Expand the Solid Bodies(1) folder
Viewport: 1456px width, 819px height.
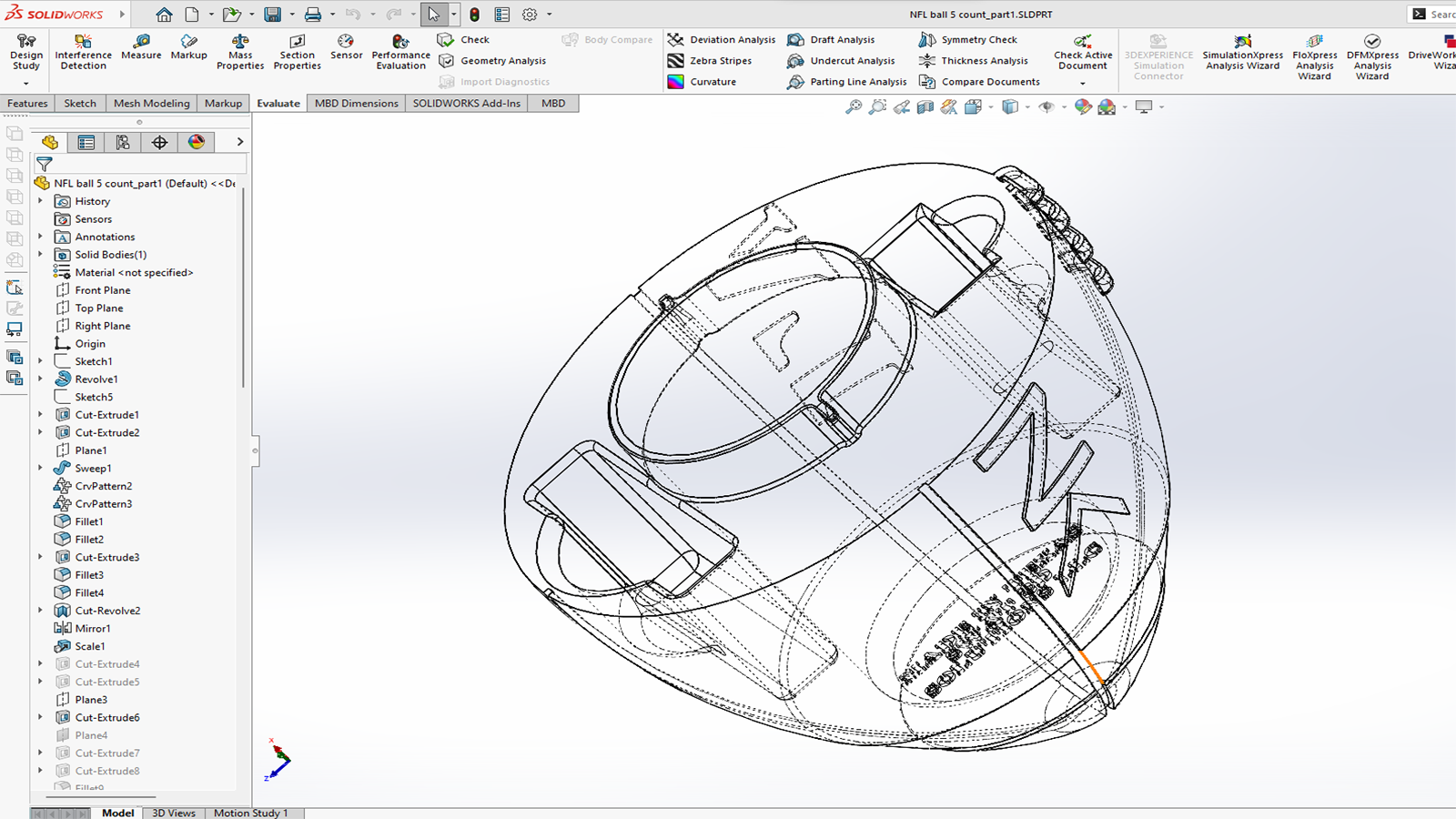pyautogui.click(x=40, y=255)
